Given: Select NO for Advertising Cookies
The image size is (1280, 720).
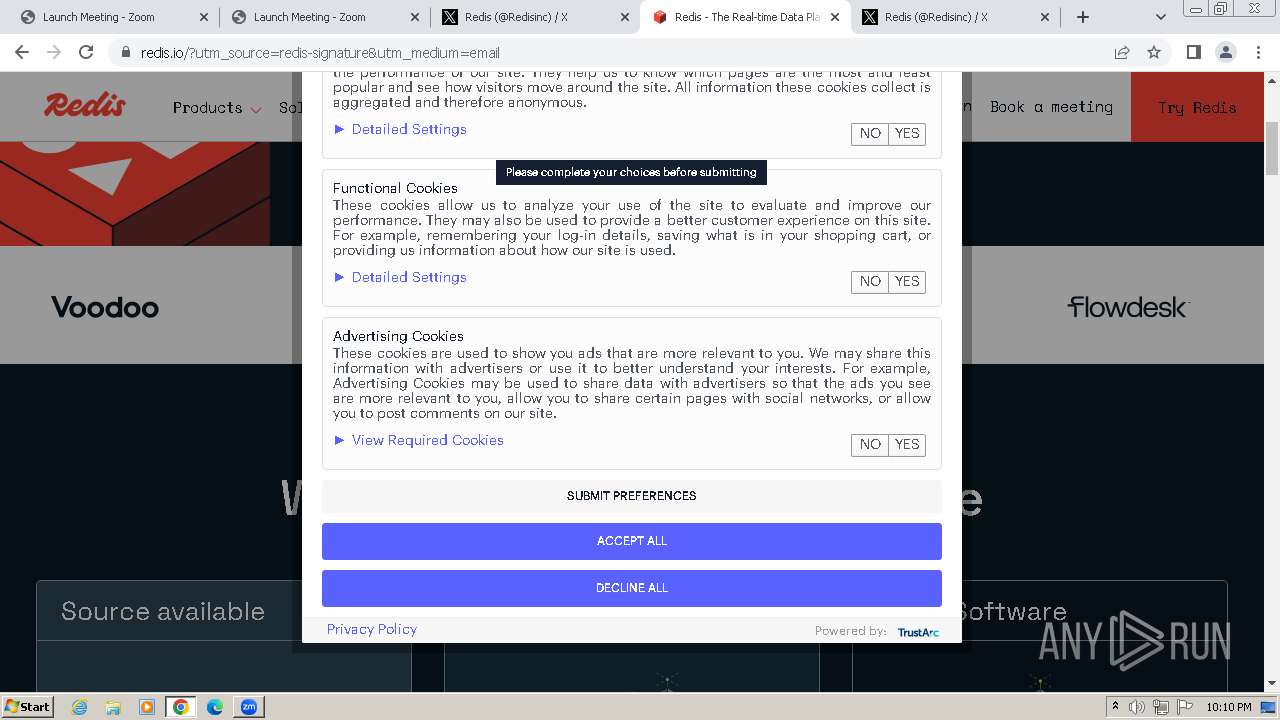Looking at the screenshot, I should click(870, 445).
